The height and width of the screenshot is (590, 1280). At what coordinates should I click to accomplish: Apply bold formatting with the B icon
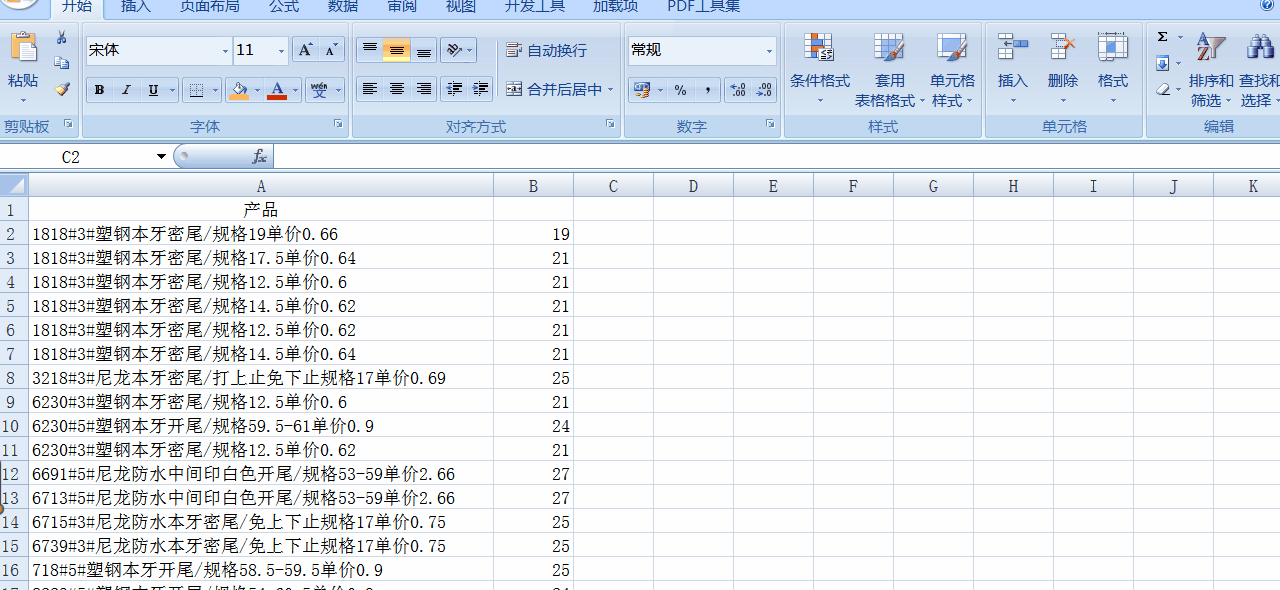pos(98,90)
